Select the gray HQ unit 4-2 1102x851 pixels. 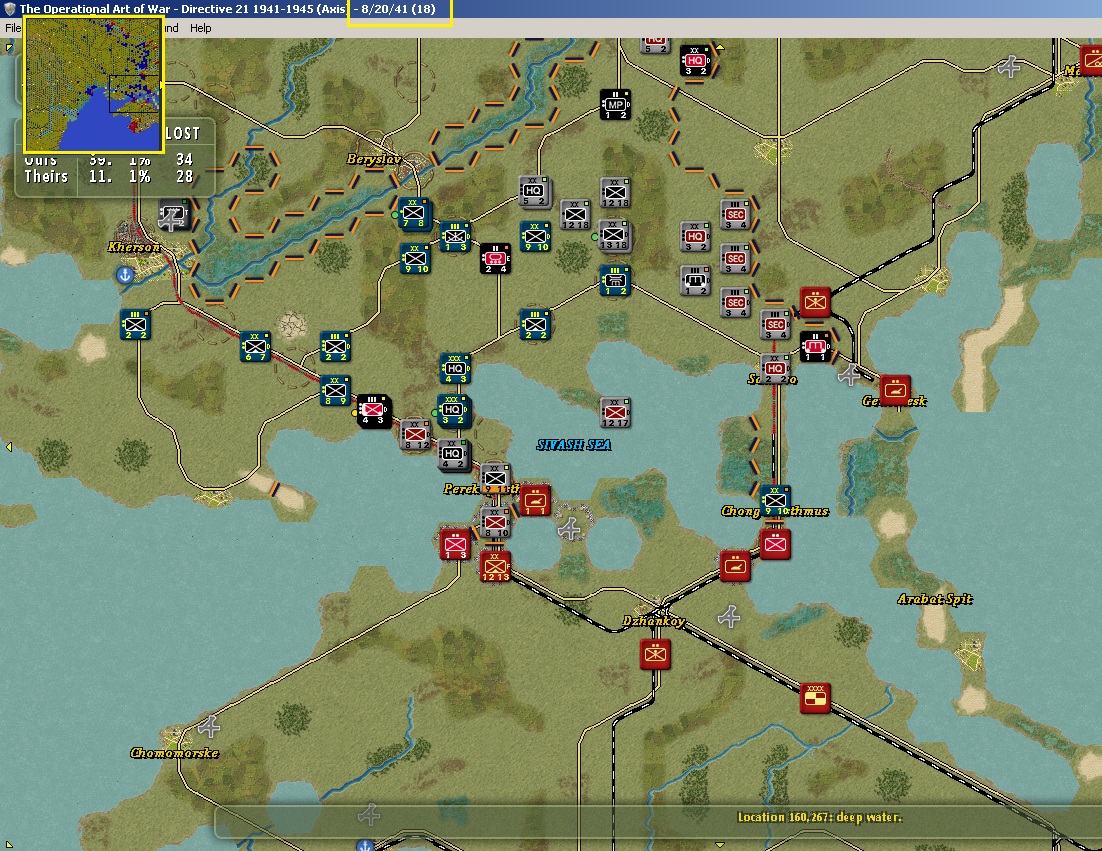coord(453,455)
